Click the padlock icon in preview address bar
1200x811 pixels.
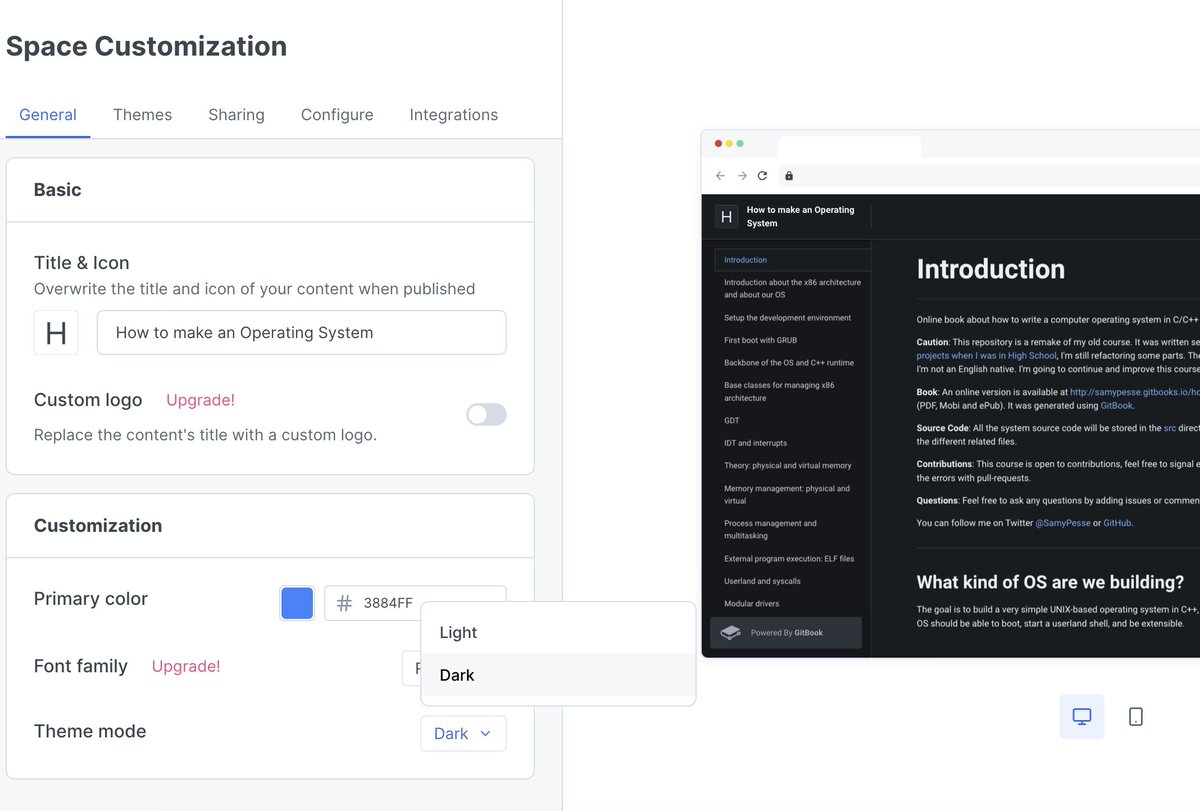click(x=789, y=176)
